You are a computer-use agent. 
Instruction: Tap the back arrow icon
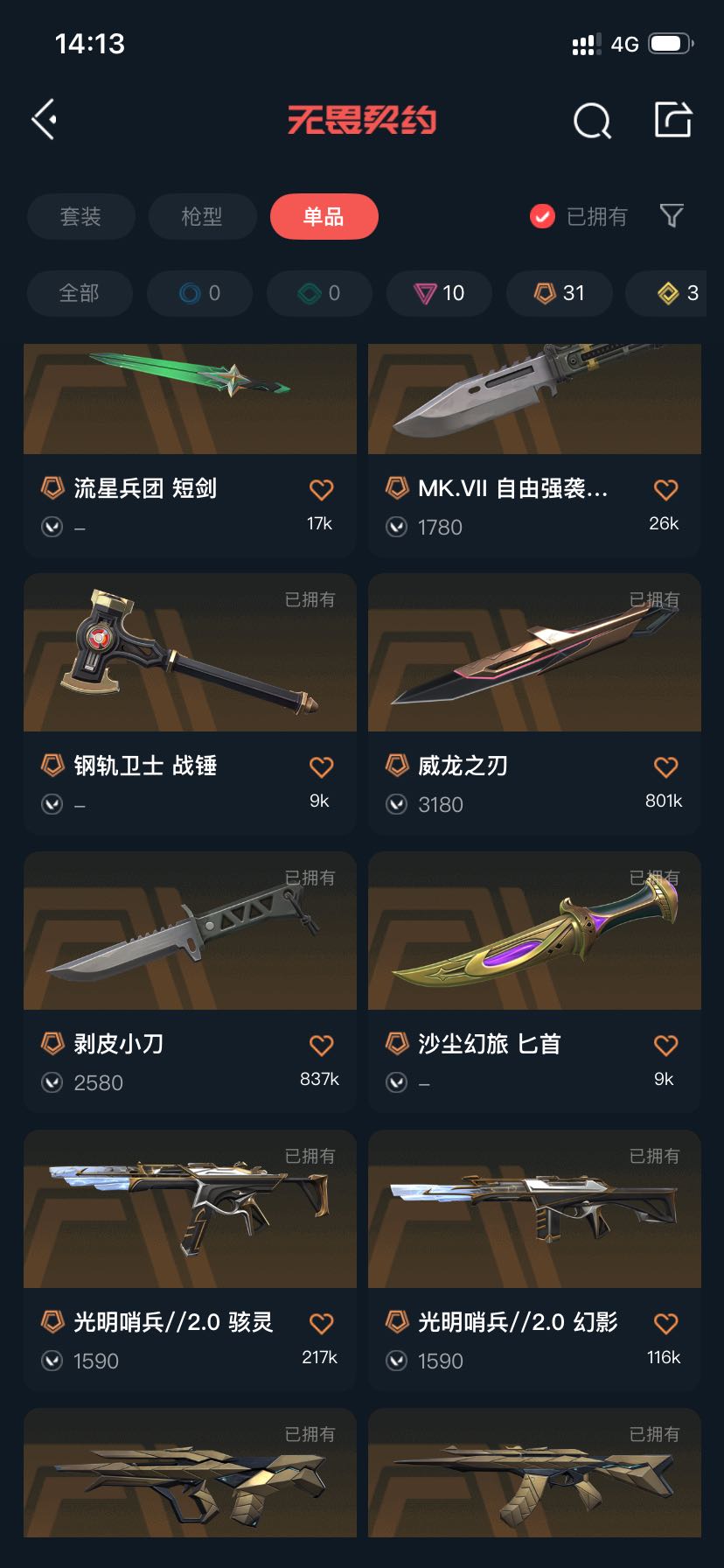pos(45,119)
